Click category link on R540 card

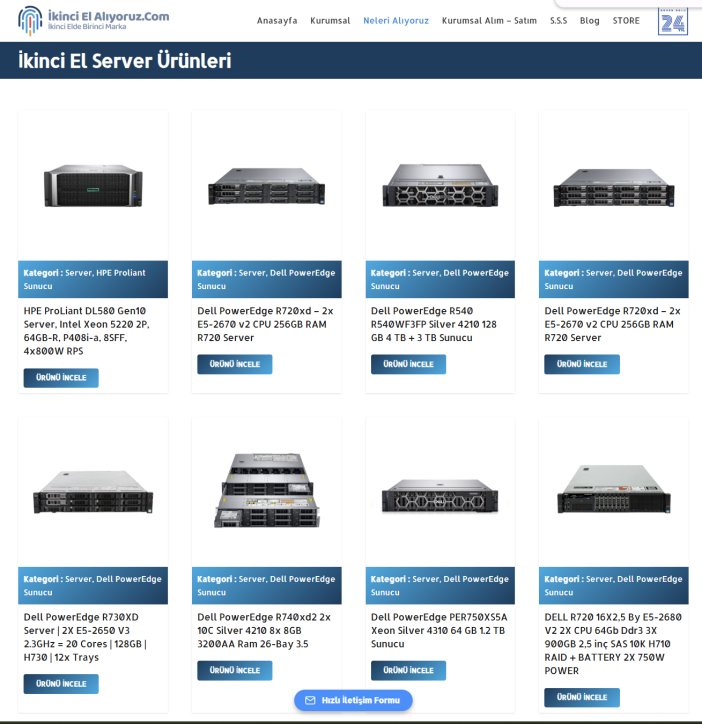[x=440, y=279]
